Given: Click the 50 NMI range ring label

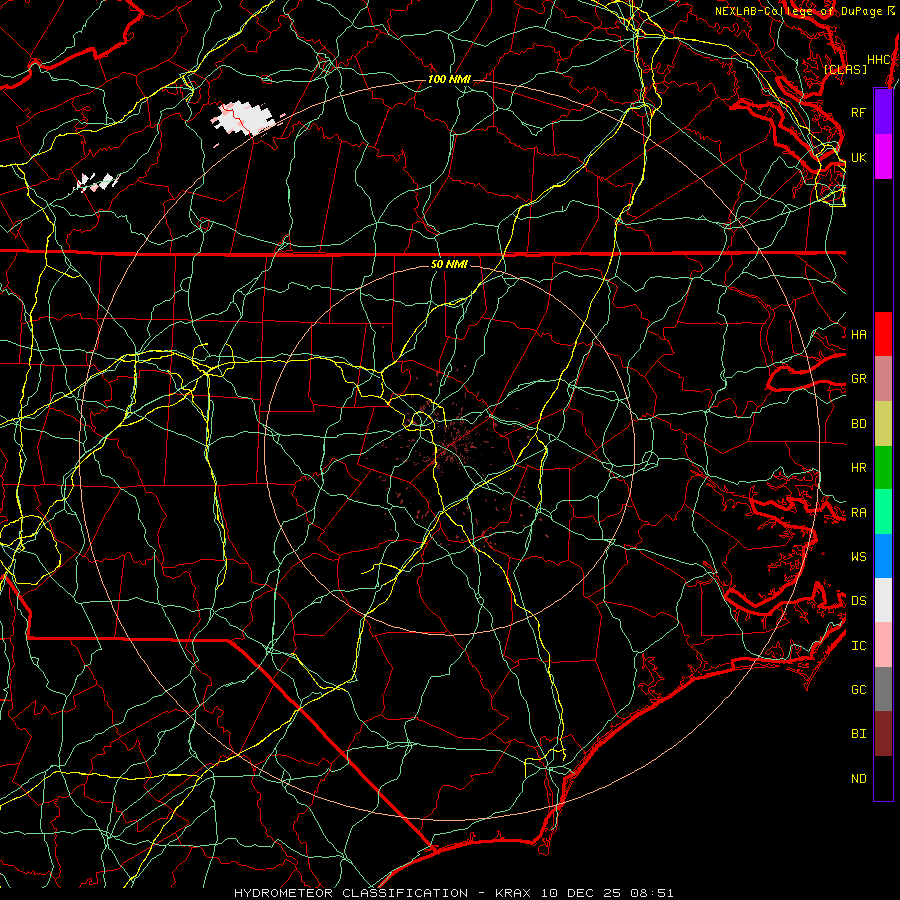Looking at the screenshot, I should click(x=449, y=265).
